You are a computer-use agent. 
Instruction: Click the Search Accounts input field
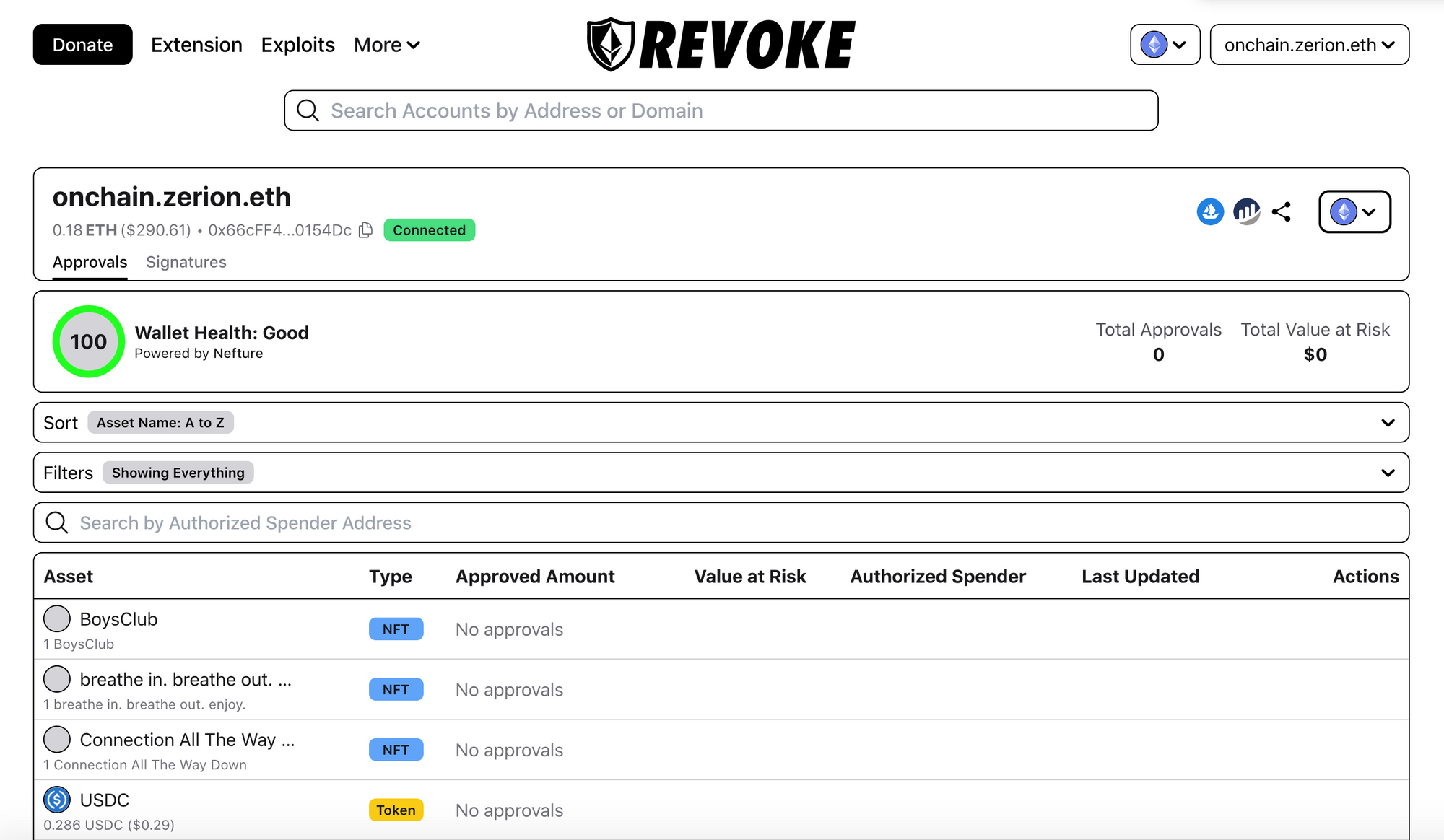coord(722,110)
